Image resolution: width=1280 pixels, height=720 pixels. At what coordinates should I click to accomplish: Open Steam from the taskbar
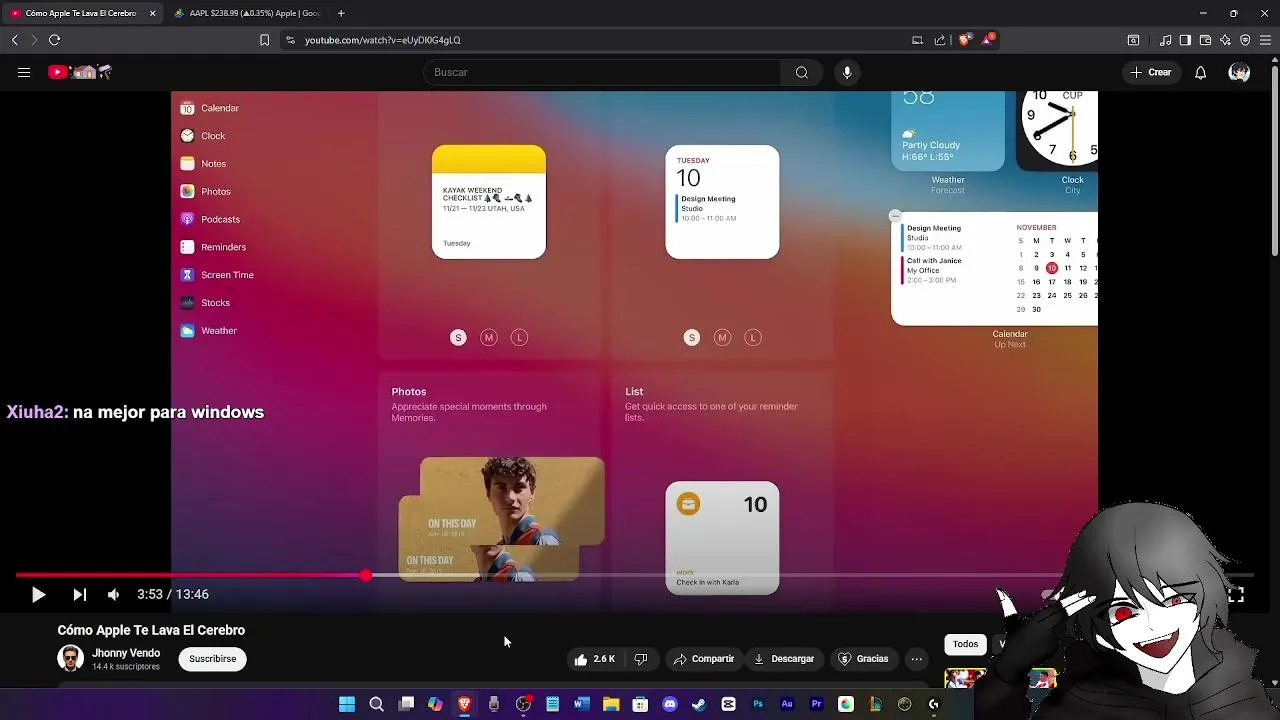click(699, 704)
